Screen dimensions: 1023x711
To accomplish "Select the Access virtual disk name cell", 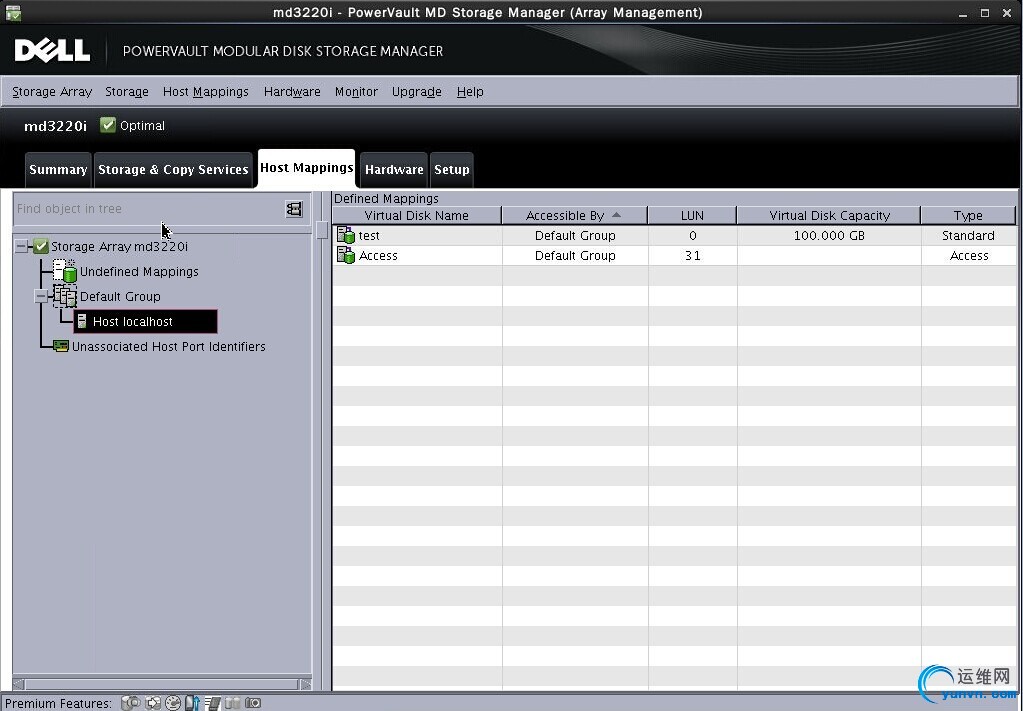I will click(418, 256).
